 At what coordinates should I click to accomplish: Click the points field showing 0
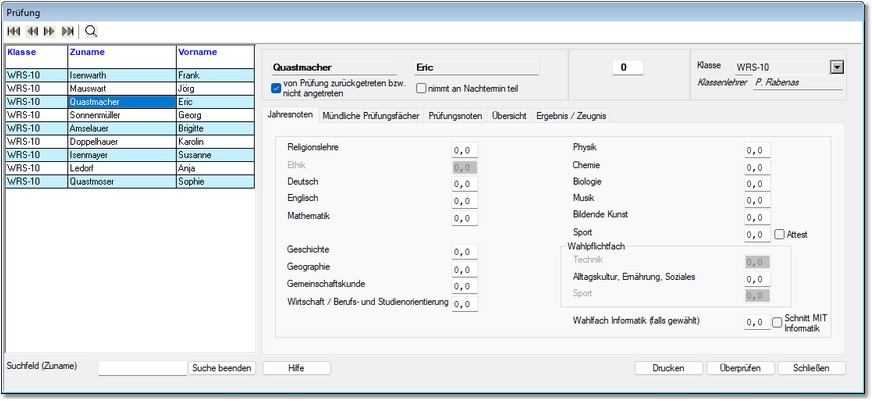coord(628,67)
